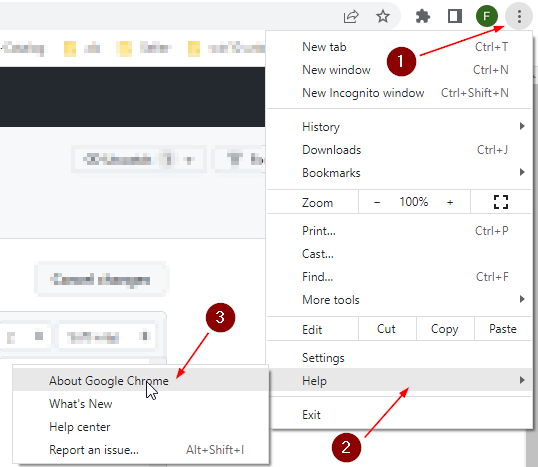Open What's New from Help submenu
Viewport: 538px width, 467px height.
point(140,404)
